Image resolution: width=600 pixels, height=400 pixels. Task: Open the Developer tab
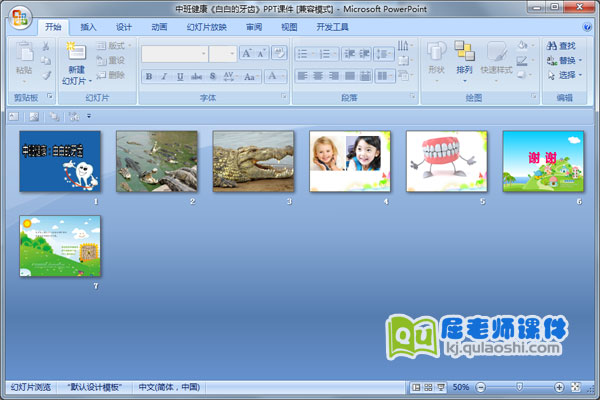(332, 27)
